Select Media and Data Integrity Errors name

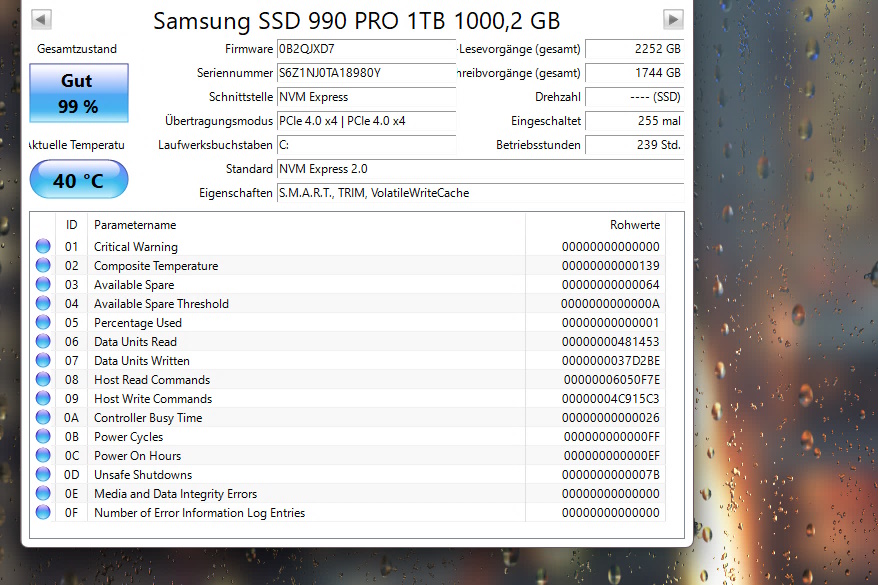[x=175, y=494]
